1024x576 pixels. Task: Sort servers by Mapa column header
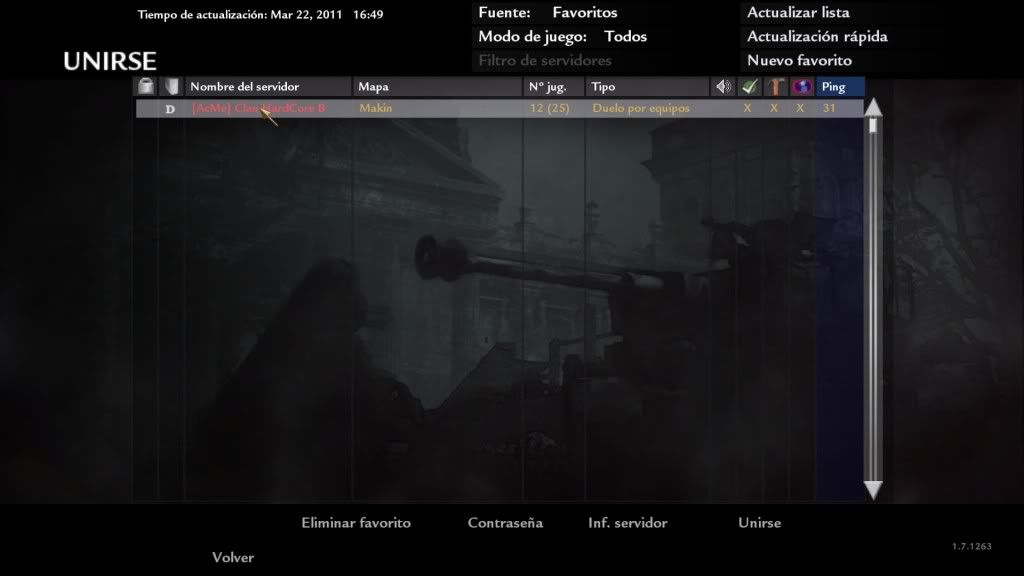[x=437, y=86]
